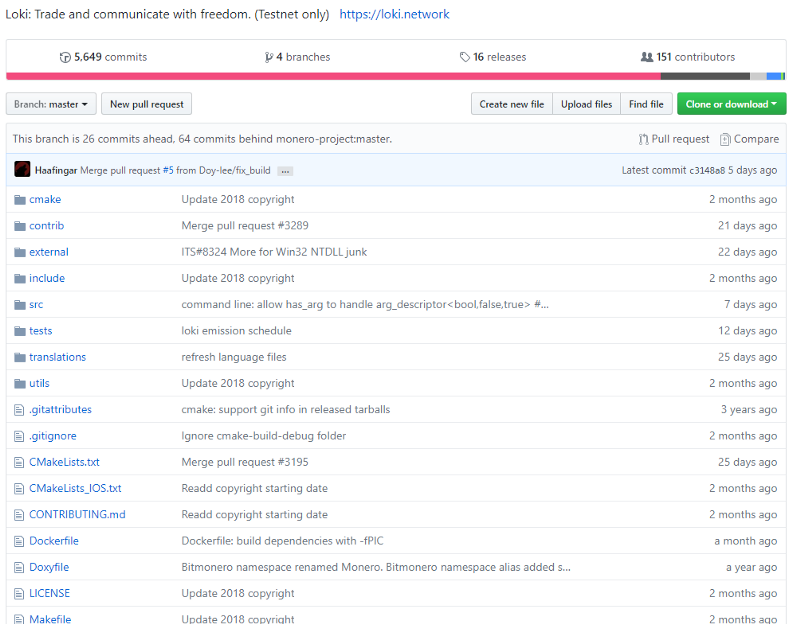Click the dark gray language bar segment

pos(705,77)
